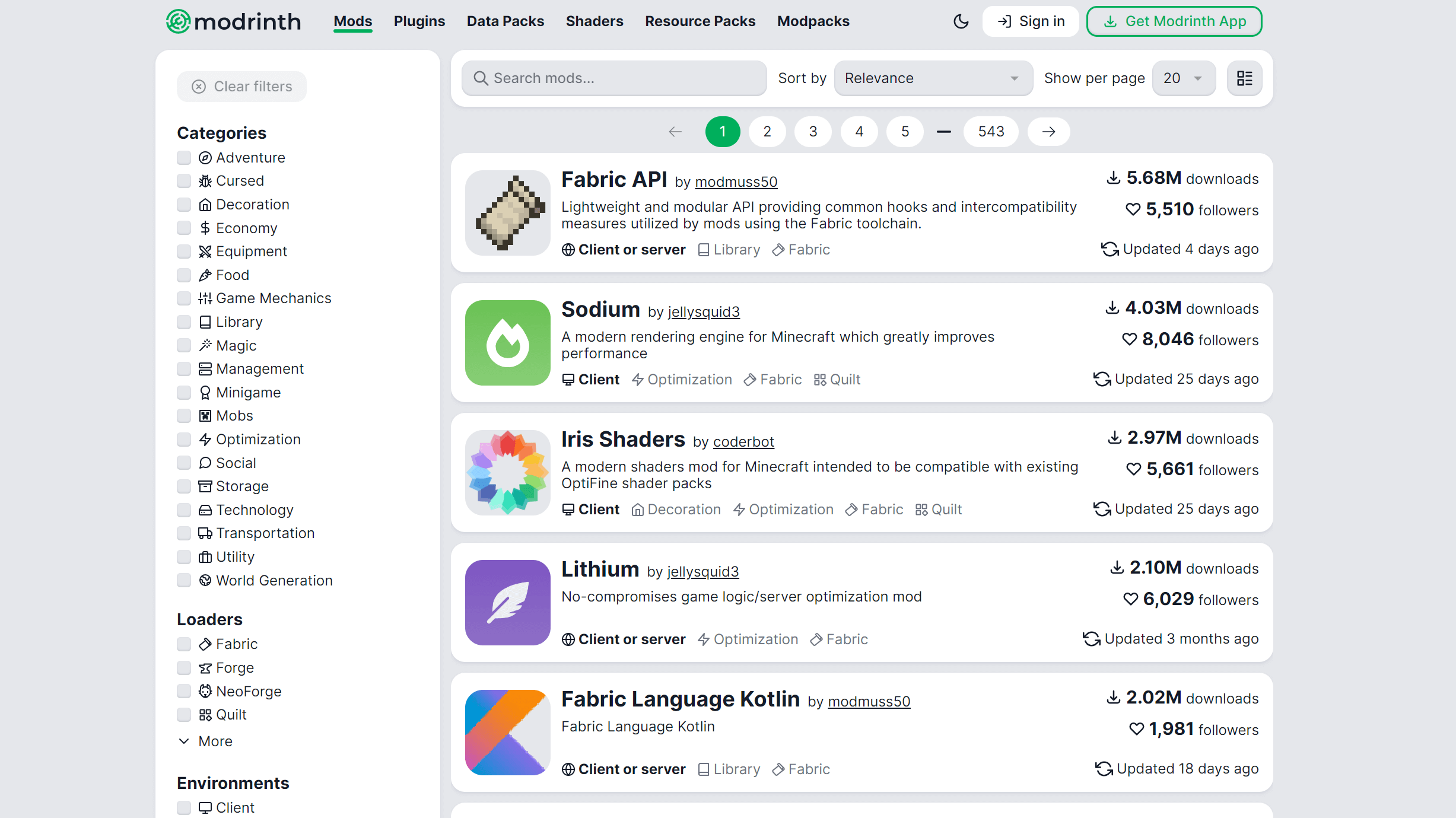Viewport: 1456px width, 818px height.
Task: Click the Sodium mod icon
Action: pos(508,342)
